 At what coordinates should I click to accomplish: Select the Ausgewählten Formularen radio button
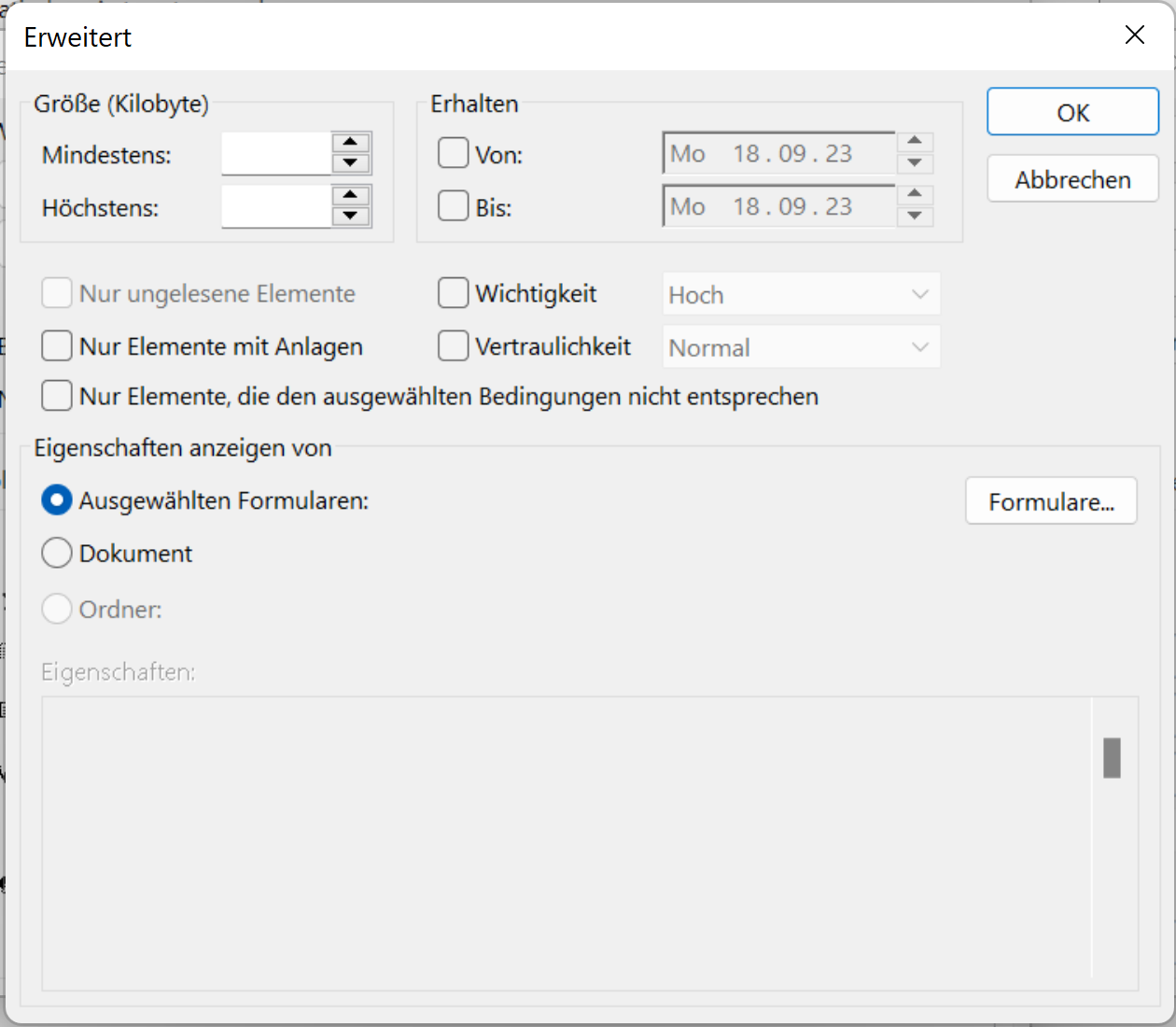pos(57,500)
